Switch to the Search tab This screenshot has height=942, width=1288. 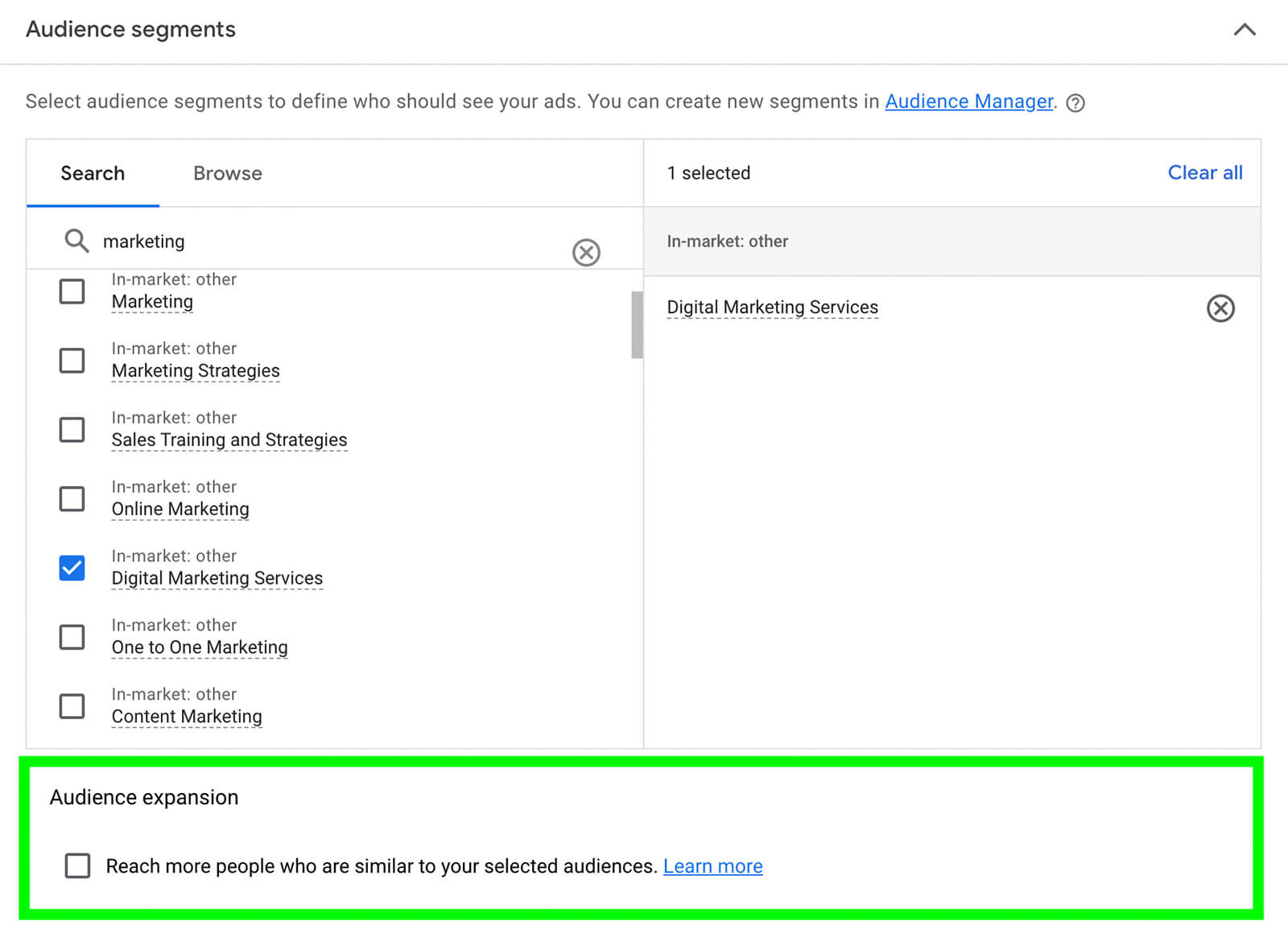93,173
